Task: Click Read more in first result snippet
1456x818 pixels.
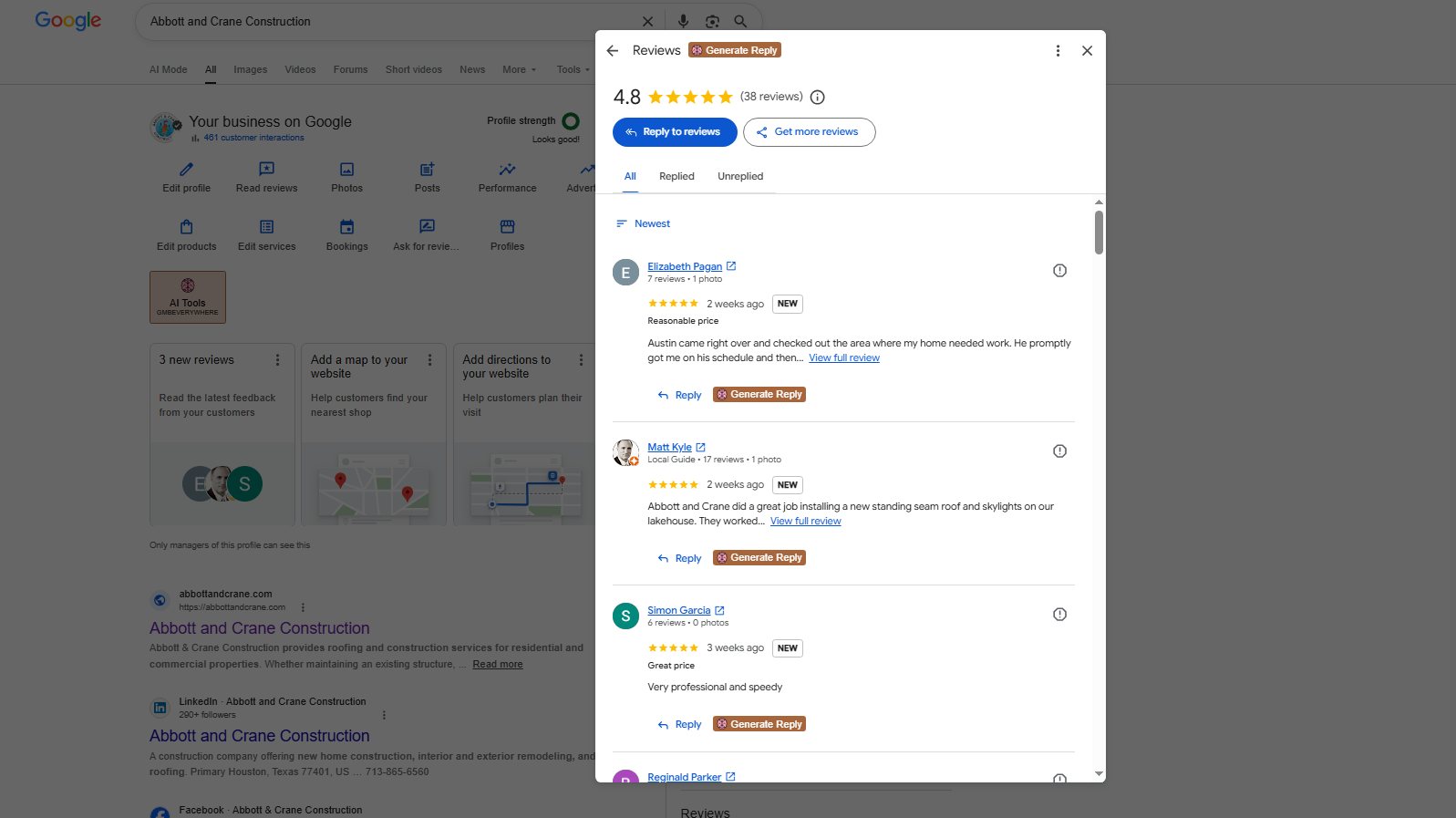Action: [498, 665]
